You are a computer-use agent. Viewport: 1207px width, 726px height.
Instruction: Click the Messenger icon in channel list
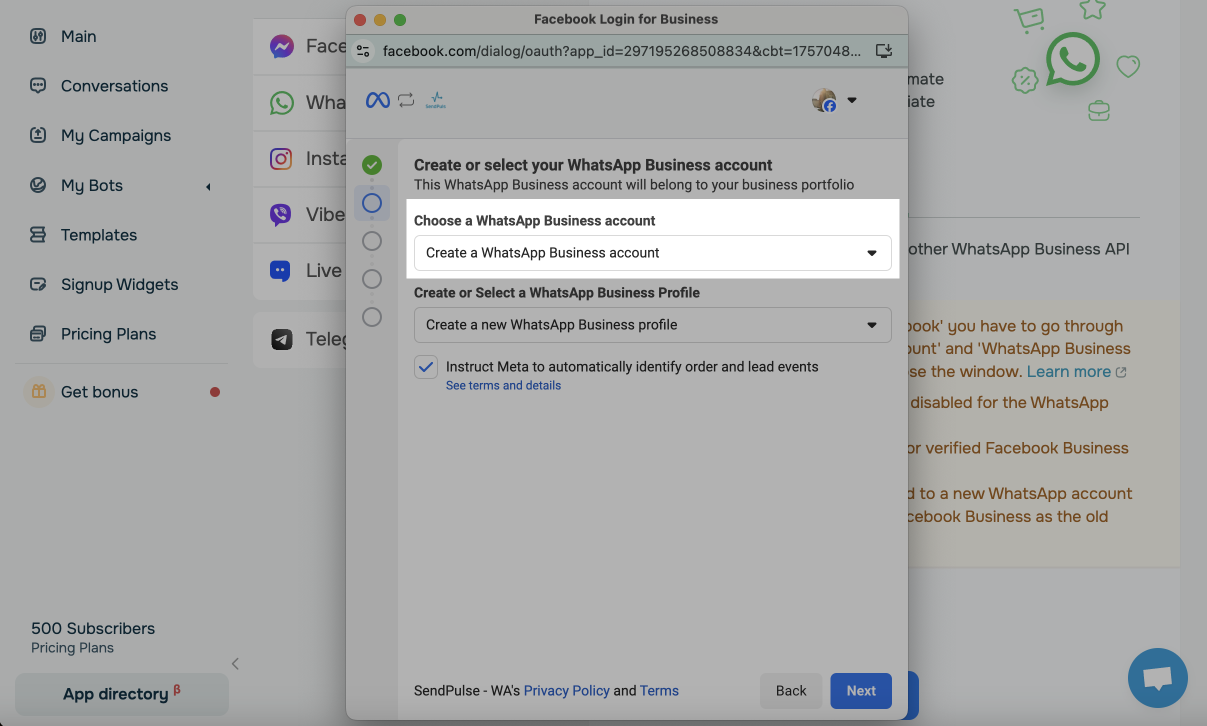pyautogui.click(x=282, y=47)
